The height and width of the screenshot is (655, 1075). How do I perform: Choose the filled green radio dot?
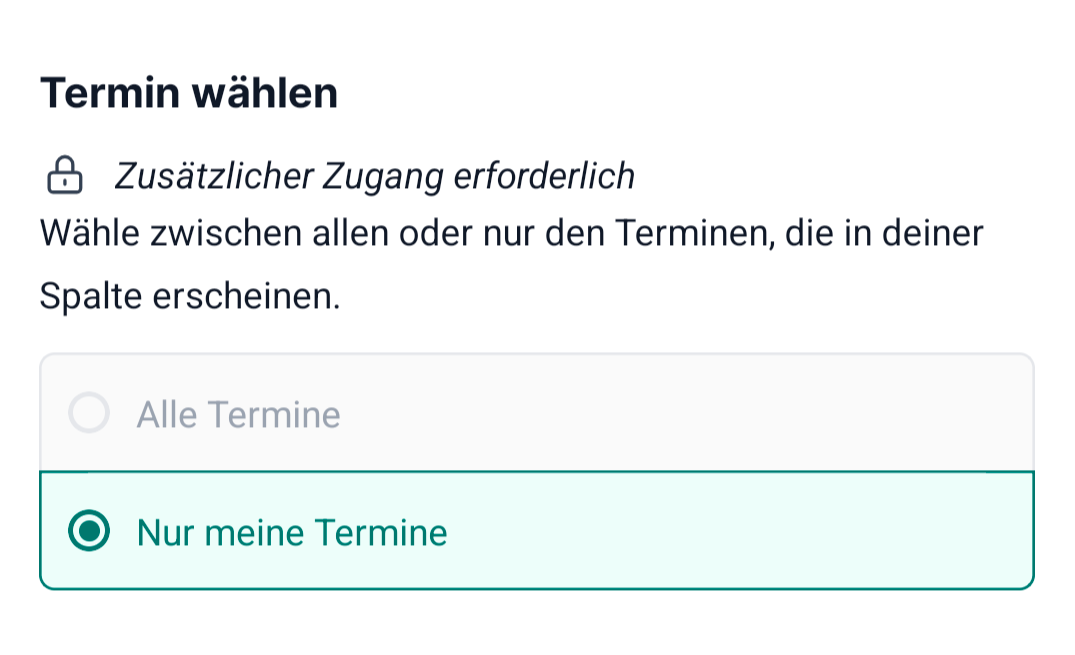(89, 531)
